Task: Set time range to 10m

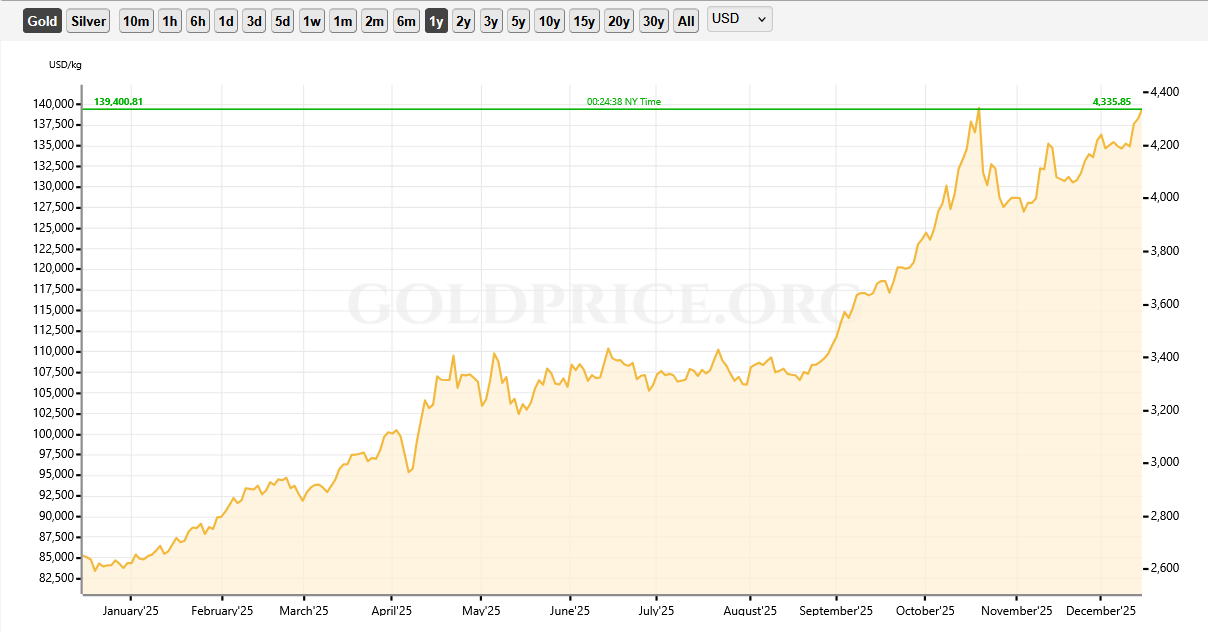Action: [137, 21]
